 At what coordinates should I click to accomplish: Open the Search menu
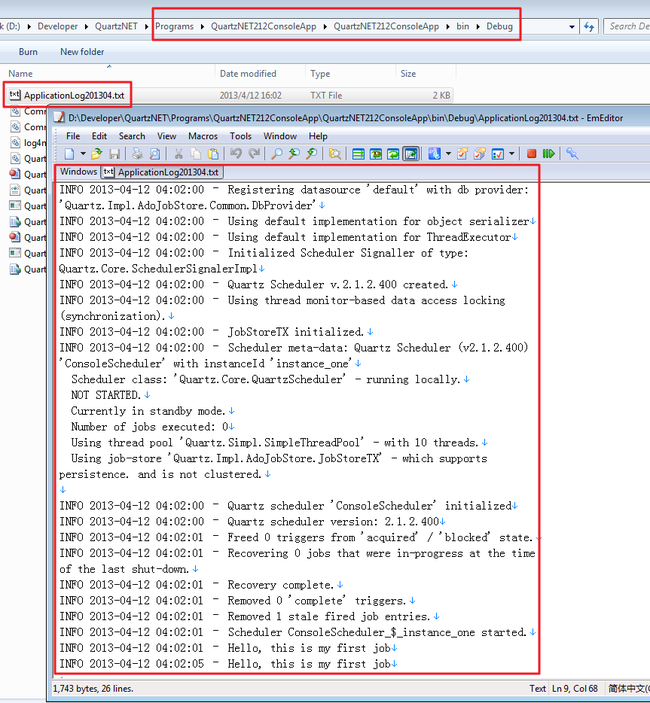coord(132,136)
